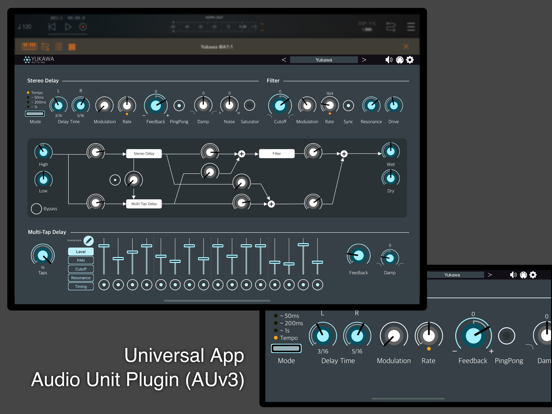Toggle the first tap enable circle

tap(104, 285)
